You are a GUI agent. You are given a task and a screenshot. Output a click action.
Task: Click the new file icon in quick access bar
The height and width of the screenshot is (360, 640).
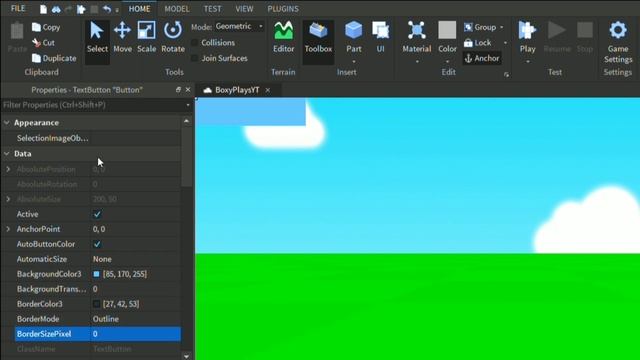43,9
